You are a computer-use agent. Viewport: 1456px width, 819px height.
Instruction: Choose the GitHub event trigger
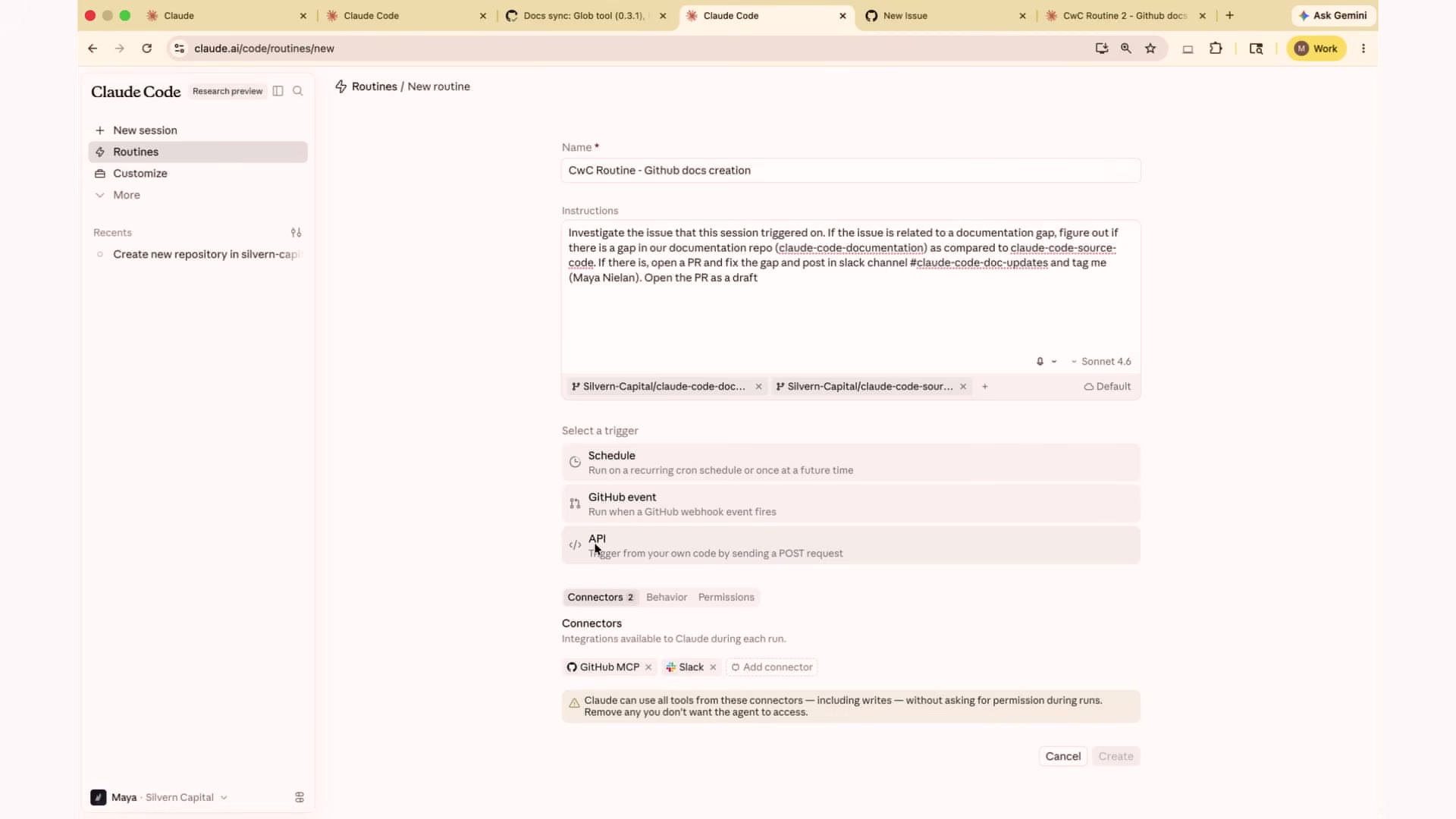pos(851,504)
